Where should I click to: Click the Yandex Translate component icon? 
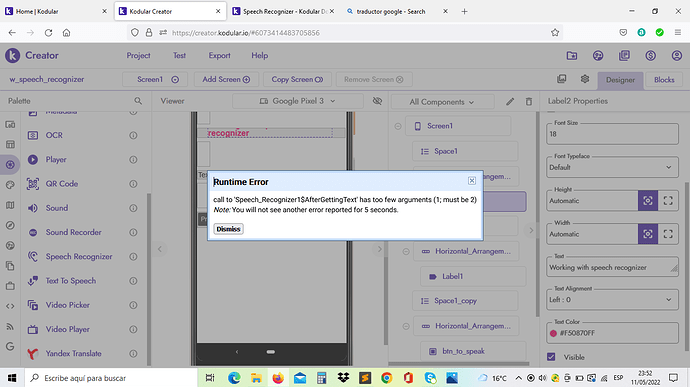(33, 353)
